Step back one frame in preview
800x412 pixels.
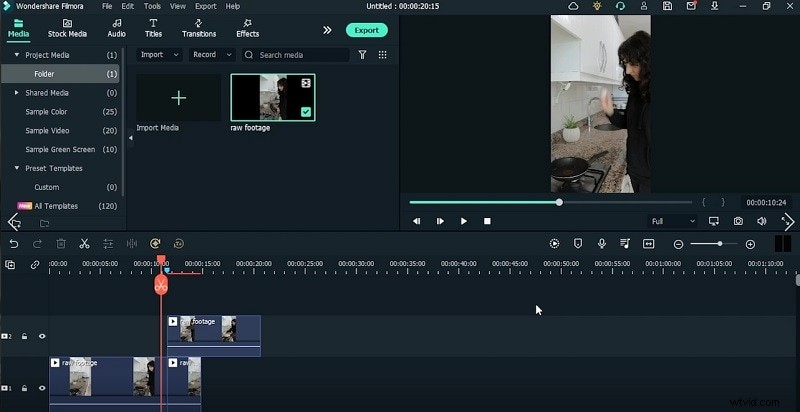[x=416, y=221]
